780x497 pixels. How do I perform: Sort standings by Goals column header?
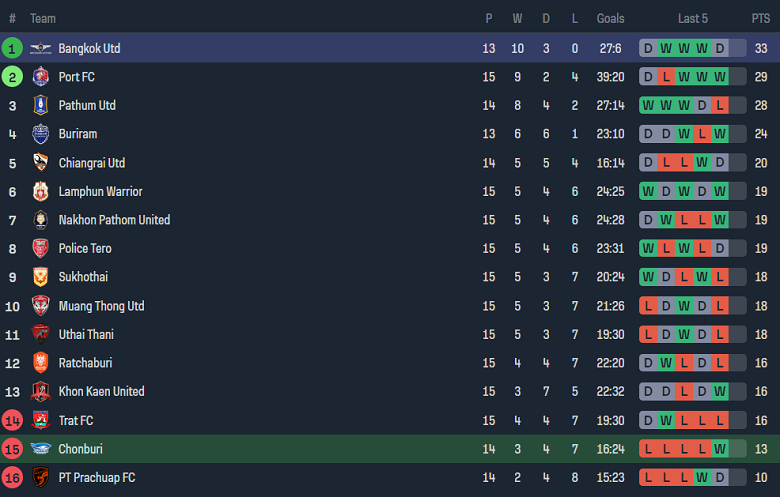tap(610, 18)
